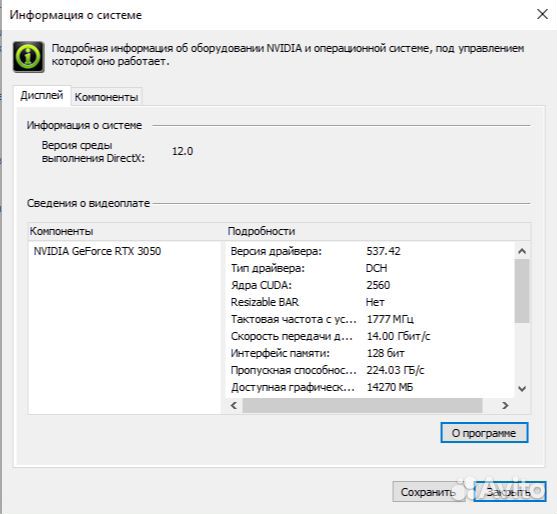Select the Тип драйвера row
Screen dimensions: 557x514
coord(371,268)
